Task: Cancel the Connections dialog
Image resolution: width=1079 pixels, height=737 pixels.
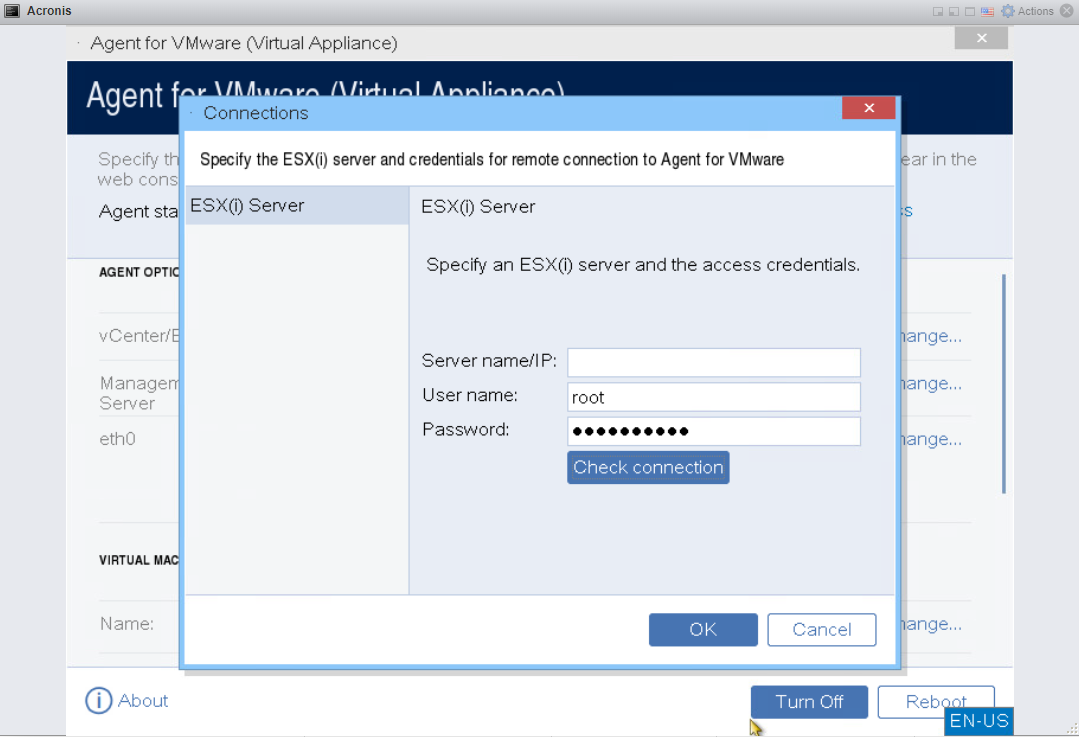Action: [822, 630]
